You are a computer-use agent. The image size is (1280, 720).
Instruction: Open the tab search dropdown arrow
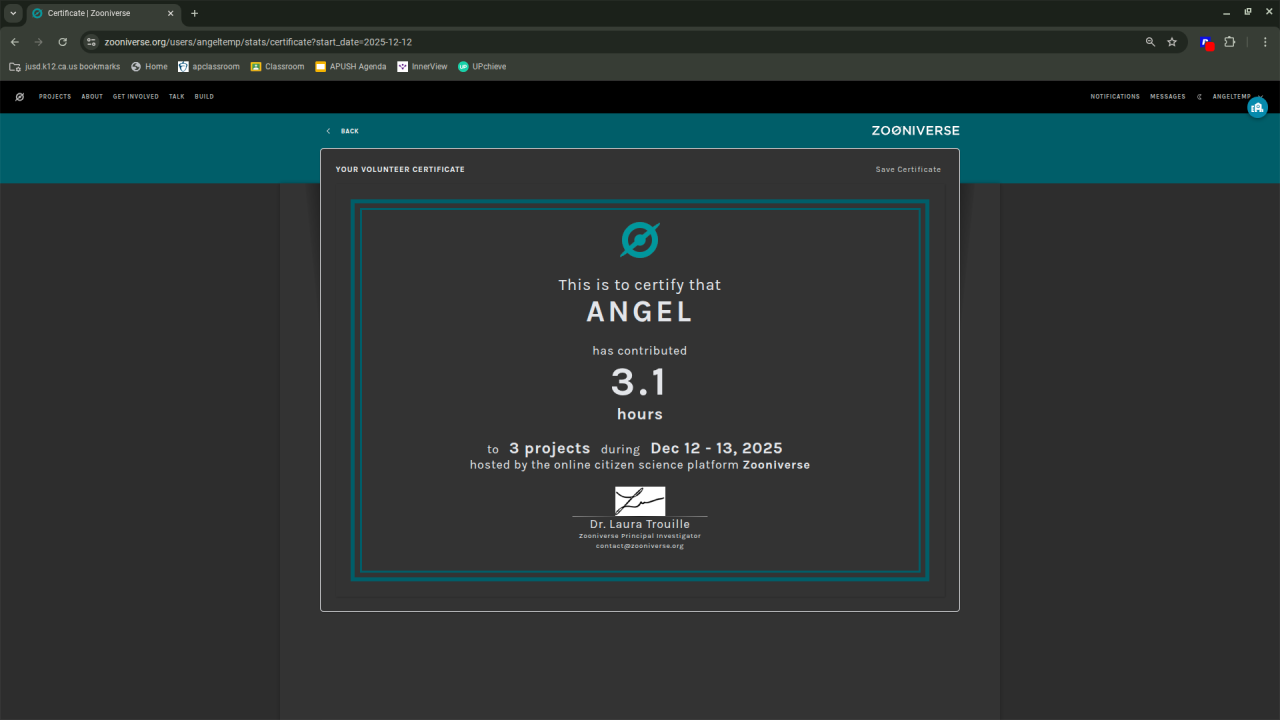13,13
